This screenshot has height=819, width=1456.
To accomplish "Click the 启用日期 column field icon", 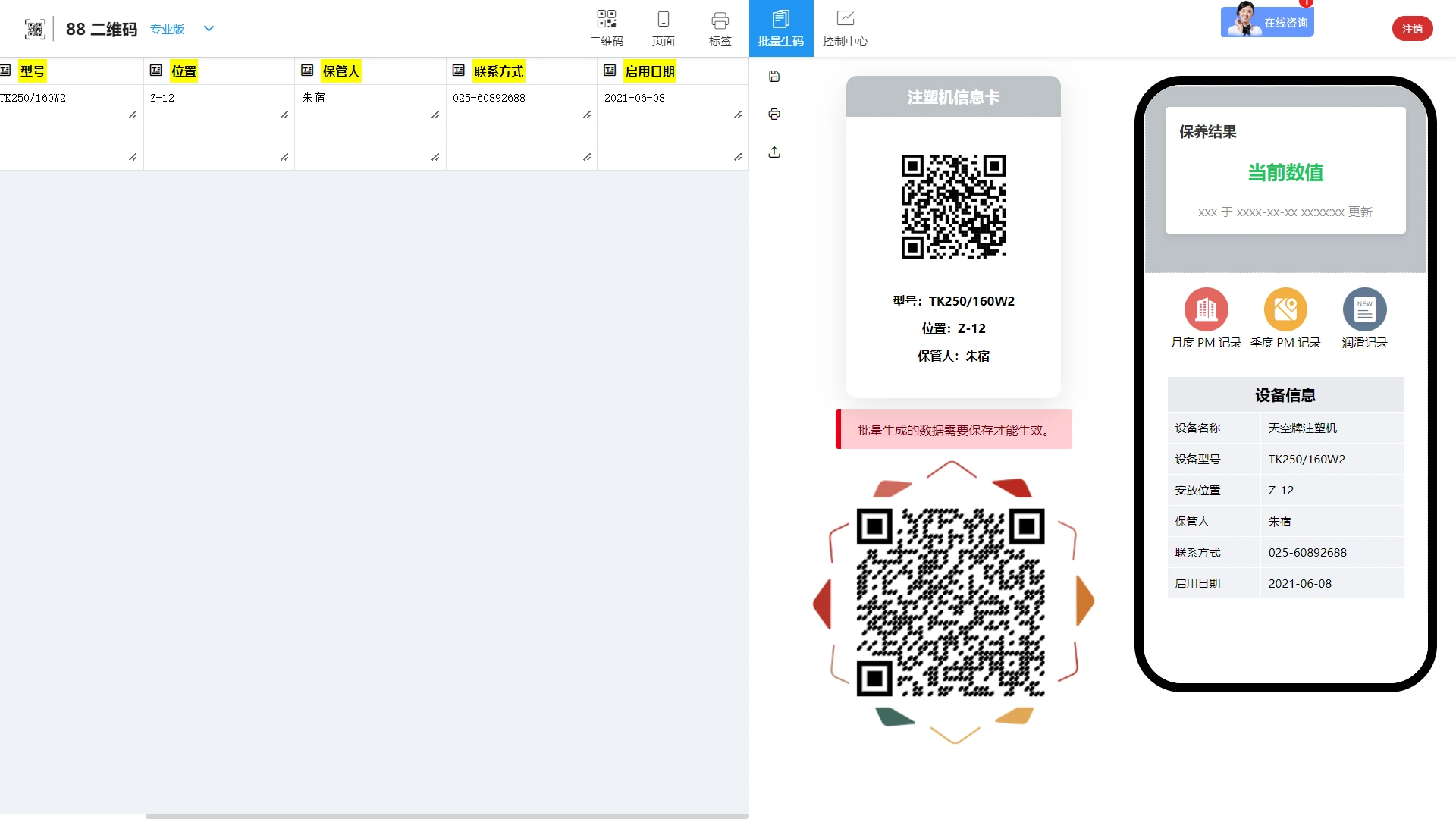I will pos(610,71).
